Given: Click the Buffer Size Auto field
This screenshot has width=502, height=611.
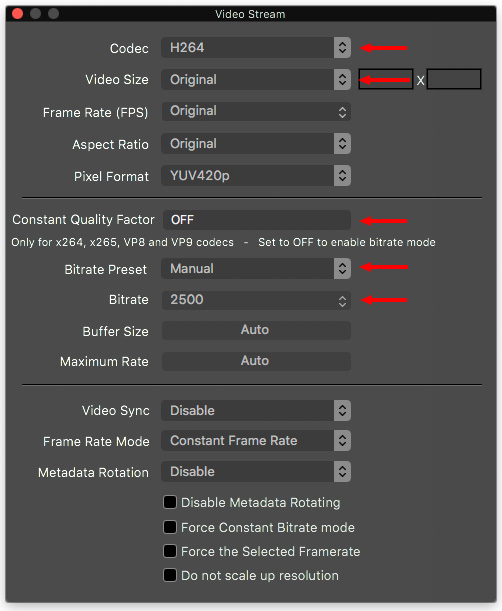Looking at the screenshot, I should tap(256, 330).
